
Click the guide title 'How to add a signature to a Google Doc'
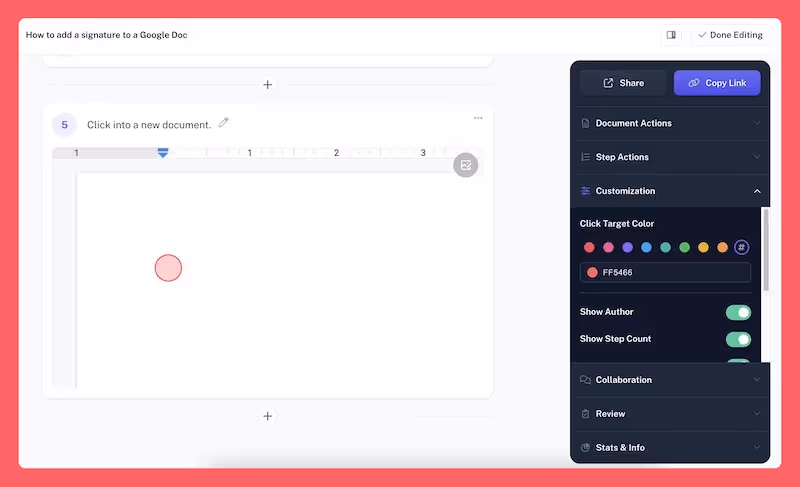[x=107, y=35]
